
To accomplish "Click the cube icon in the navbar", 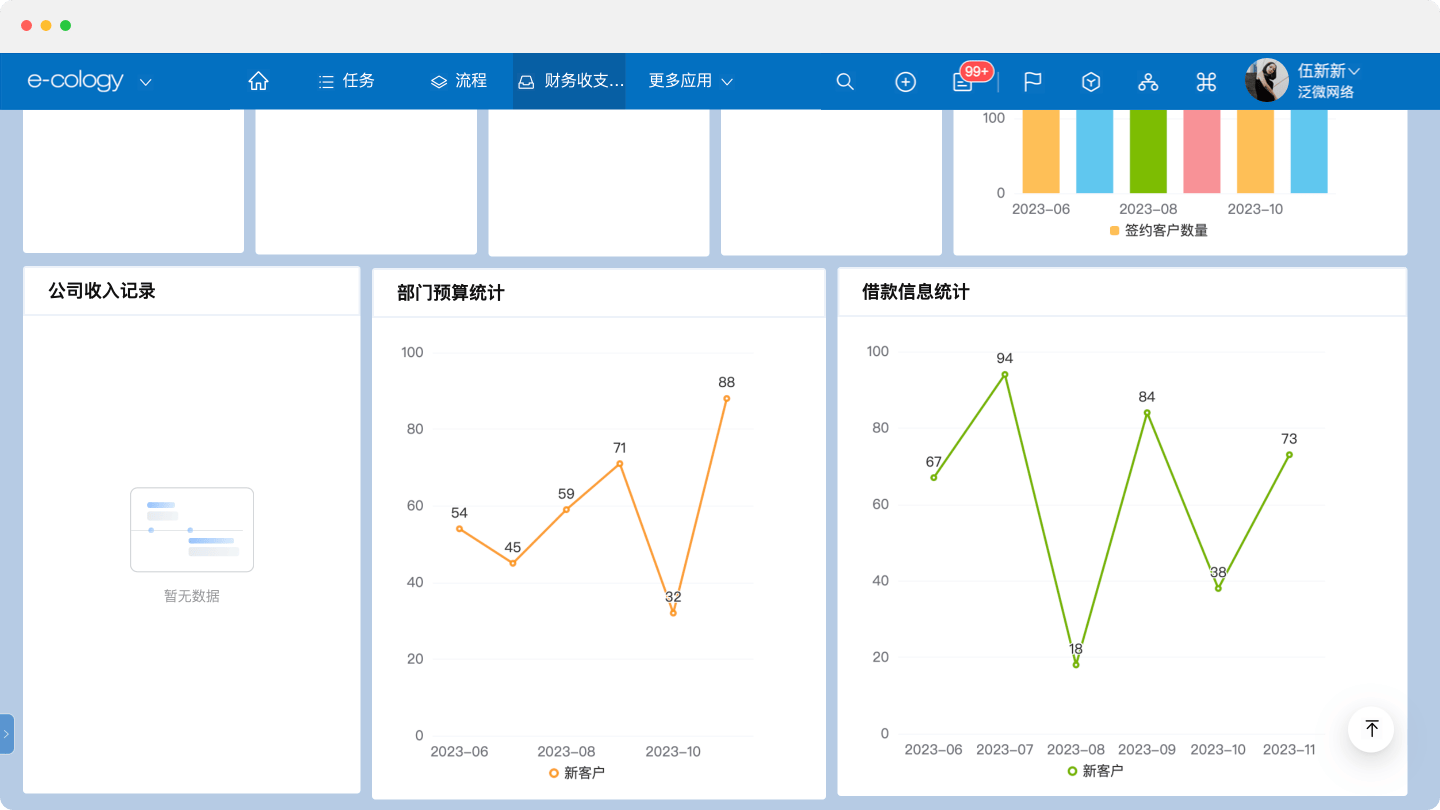I will pyautogui.click(x=1091, y=82).
